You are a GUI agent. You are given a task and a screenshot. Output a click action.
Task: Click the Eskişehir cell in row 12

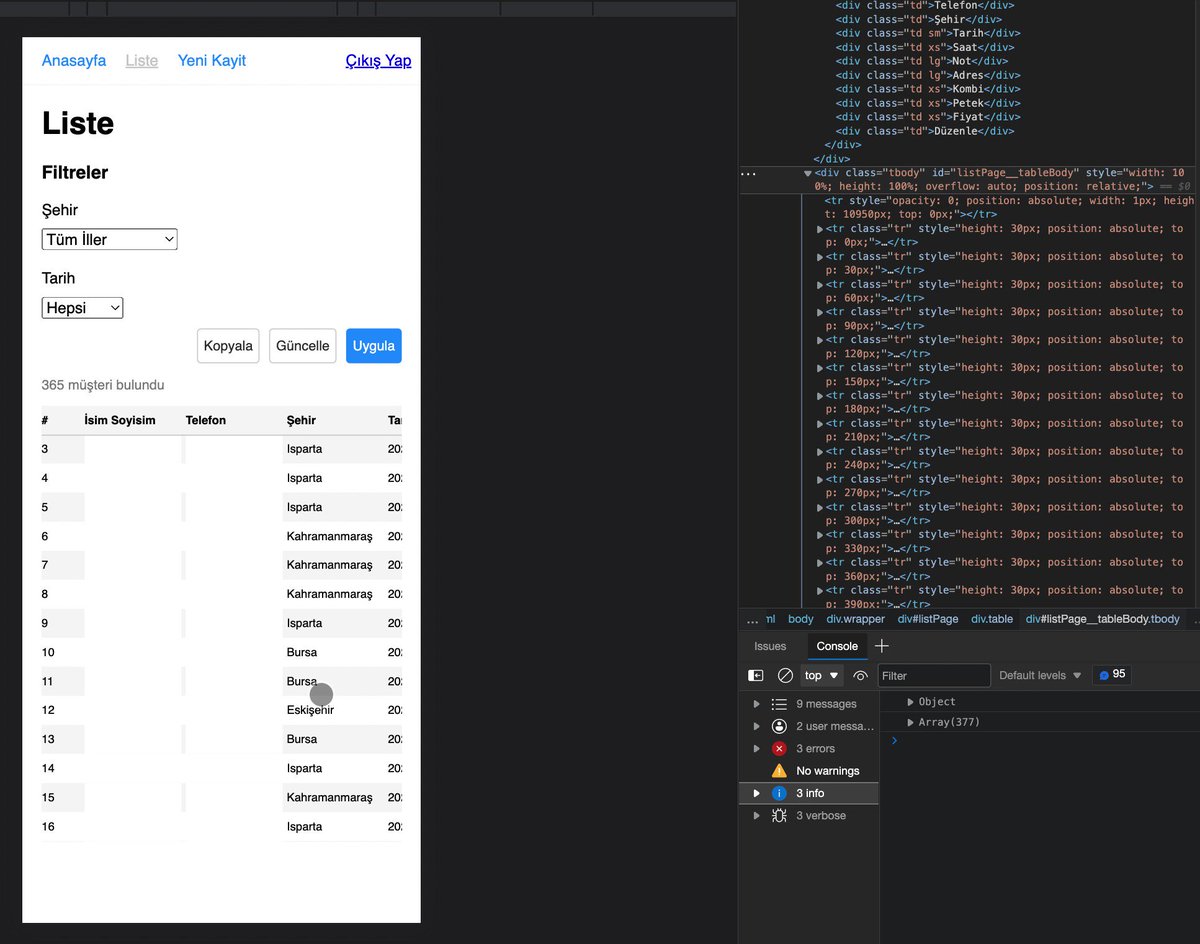pos(310,710)
